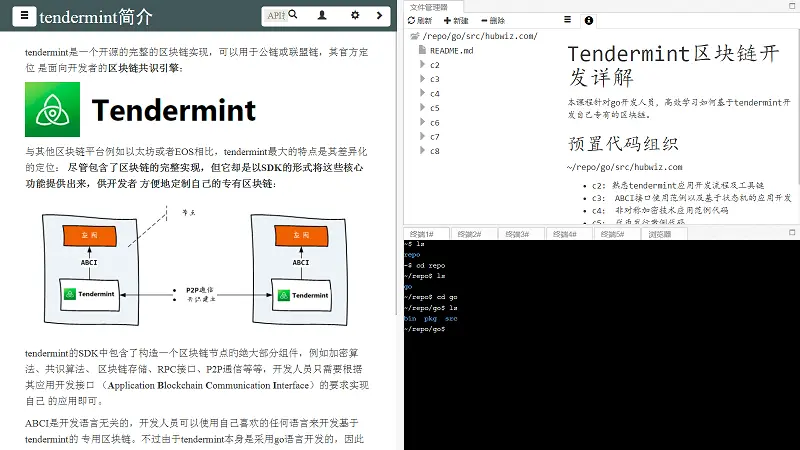800x450 pixels.
Task: Select the info tab icon
Action: (589, 20)
